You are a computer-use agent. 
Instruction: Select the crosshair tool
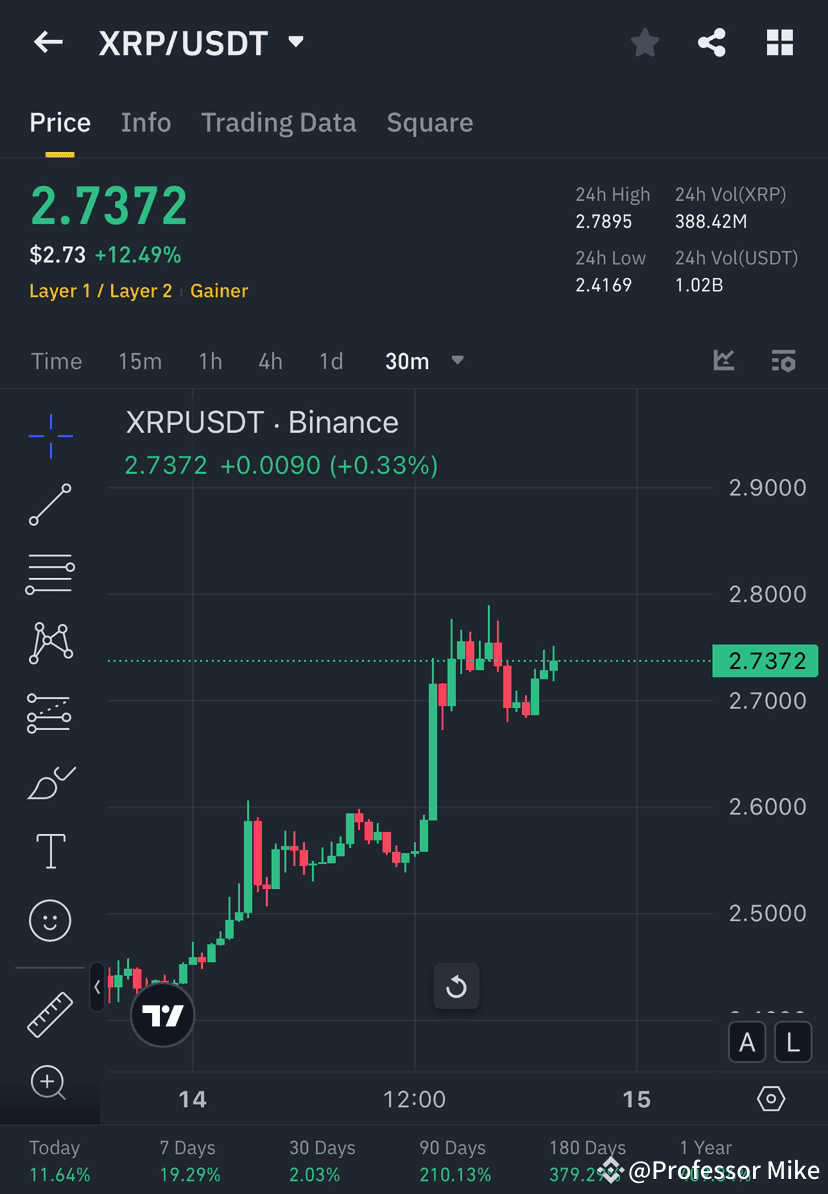click(50, 435)
